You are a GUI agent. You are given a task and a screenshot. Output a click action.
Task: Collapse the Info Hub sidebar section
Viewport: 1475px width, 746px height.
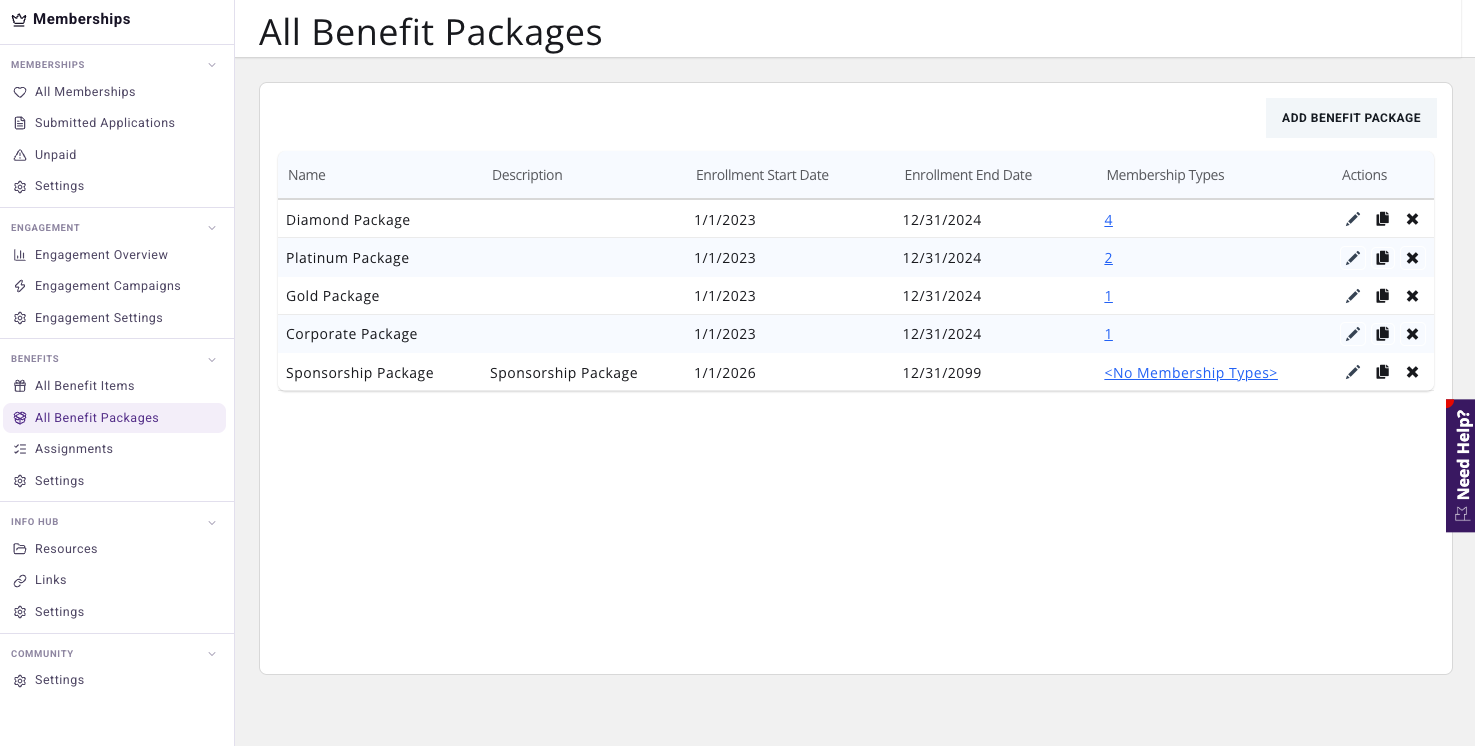click(x=212, y=522)
